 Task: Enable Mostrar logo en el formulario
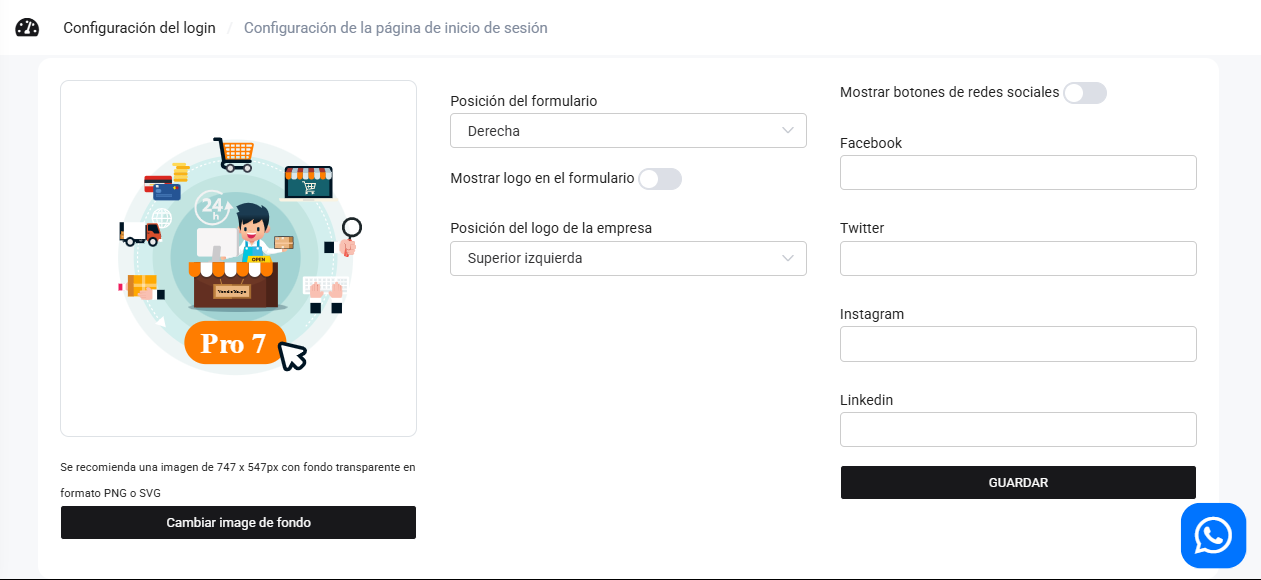coord(660,178)
